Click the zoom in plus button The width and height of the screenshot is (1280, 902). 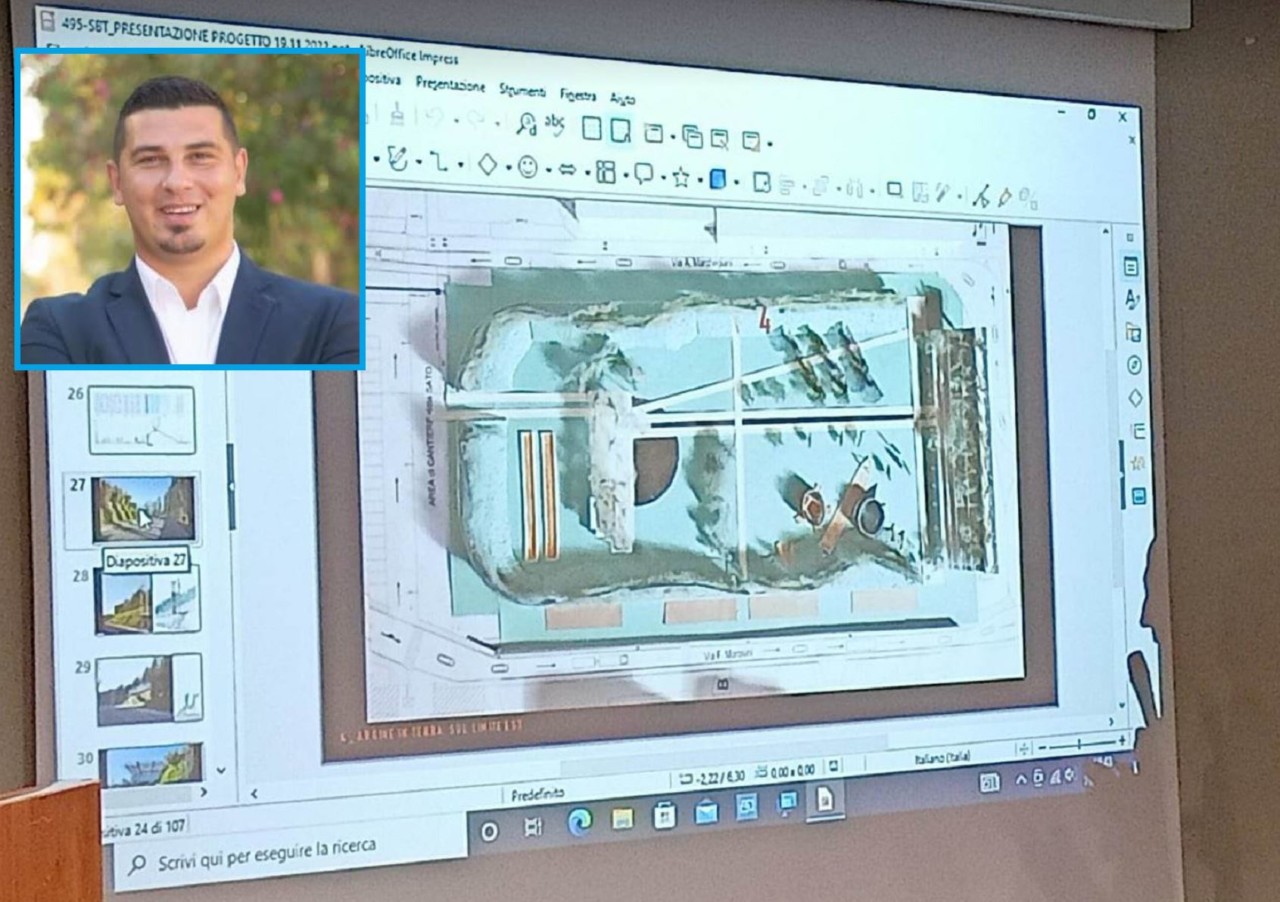coord(1122,741)
